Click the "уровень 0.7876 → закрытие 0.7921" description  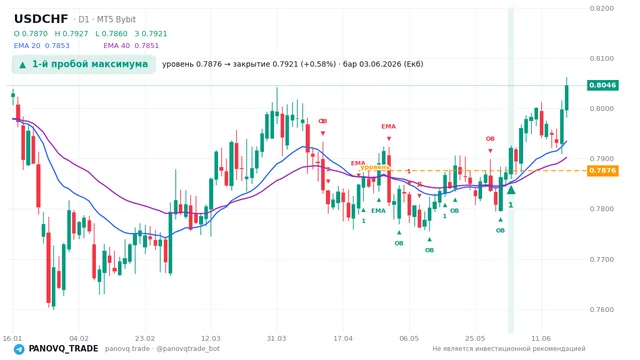pos(293,64)
